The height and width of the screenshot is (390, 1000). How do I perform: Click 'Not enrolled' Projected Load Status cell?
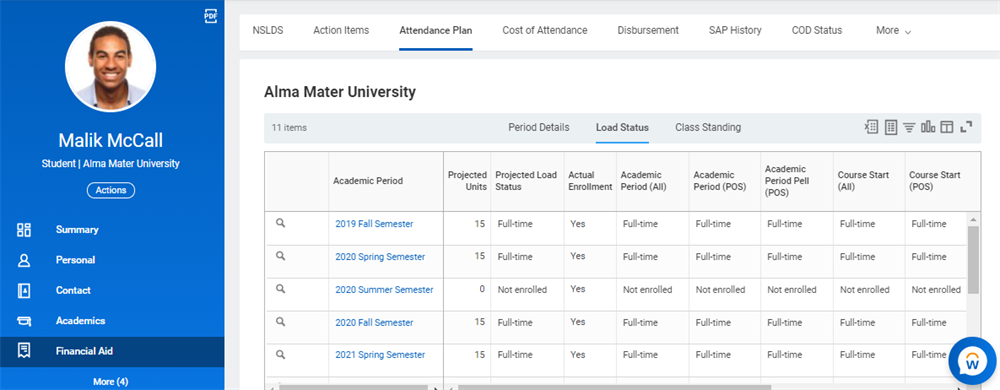point(522,289)
